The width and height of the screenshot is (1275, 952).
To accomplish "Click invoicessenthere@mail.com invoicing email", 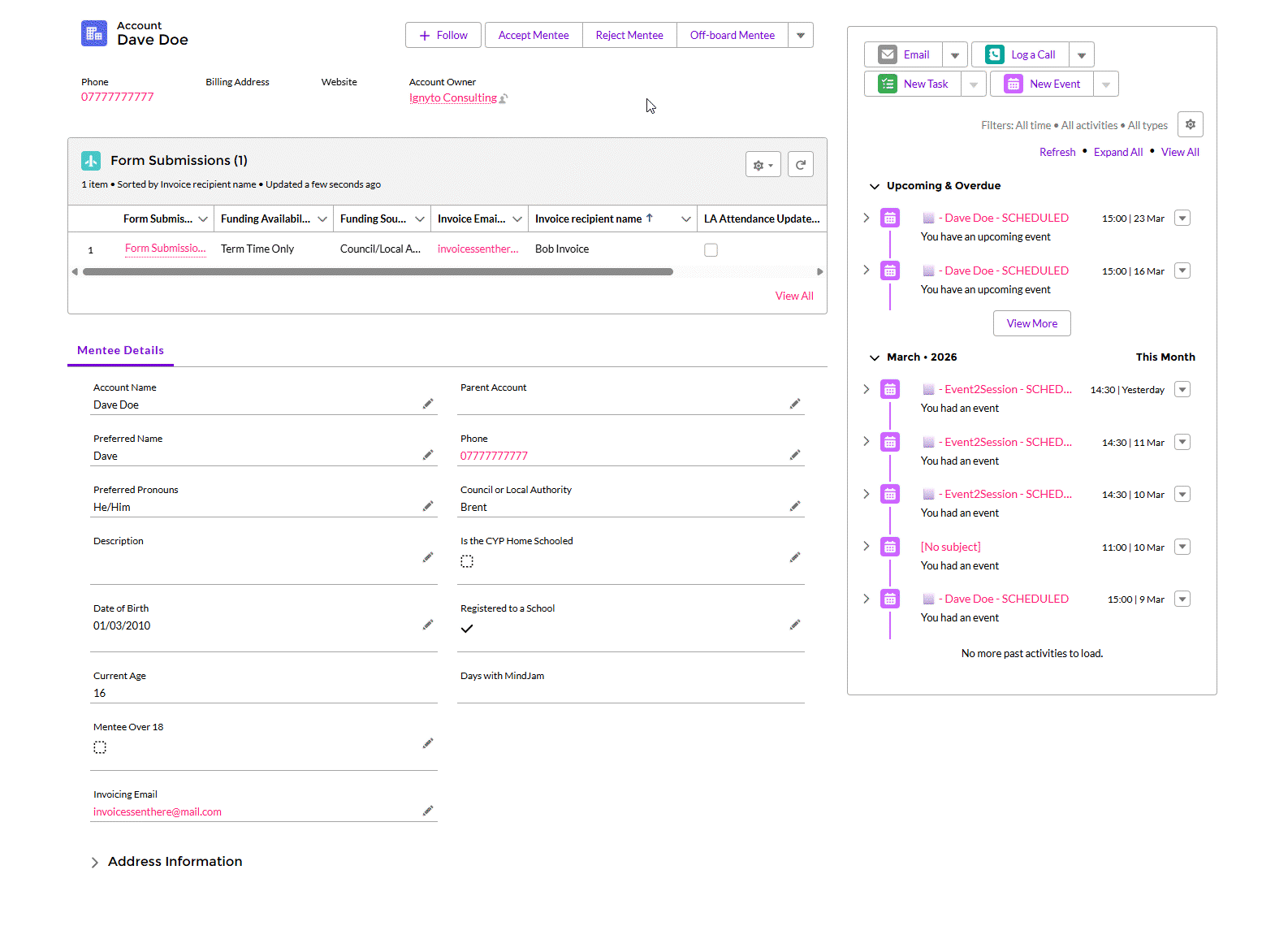I will tap(158, 811).
